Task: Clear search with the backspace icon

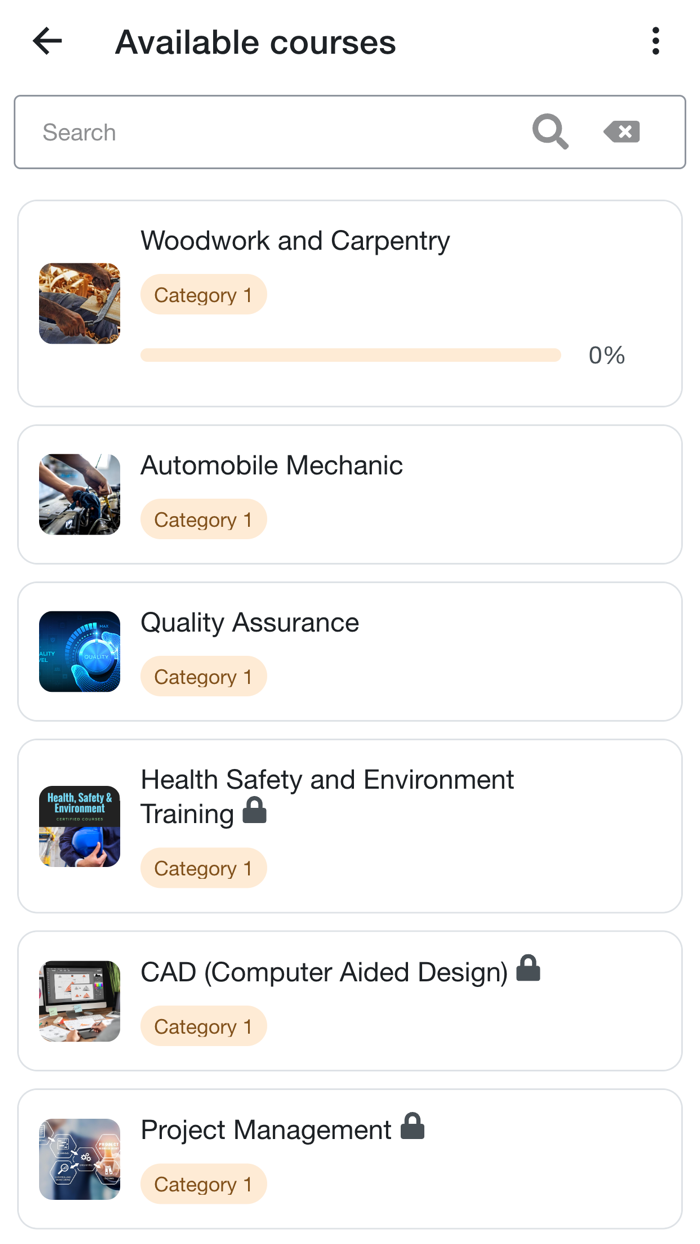Action: [622, 132]
